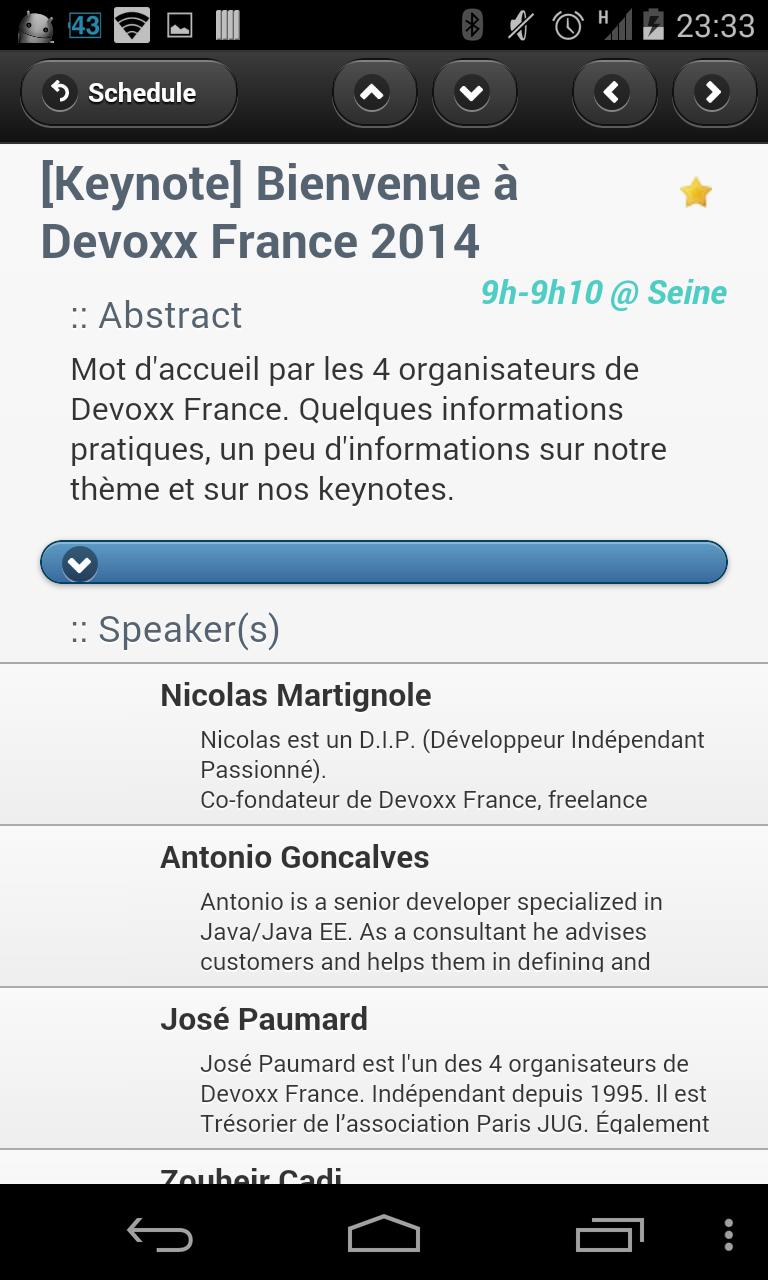Tap the keynote title heading
The image size is (768, 1280).
pos(280,212)
